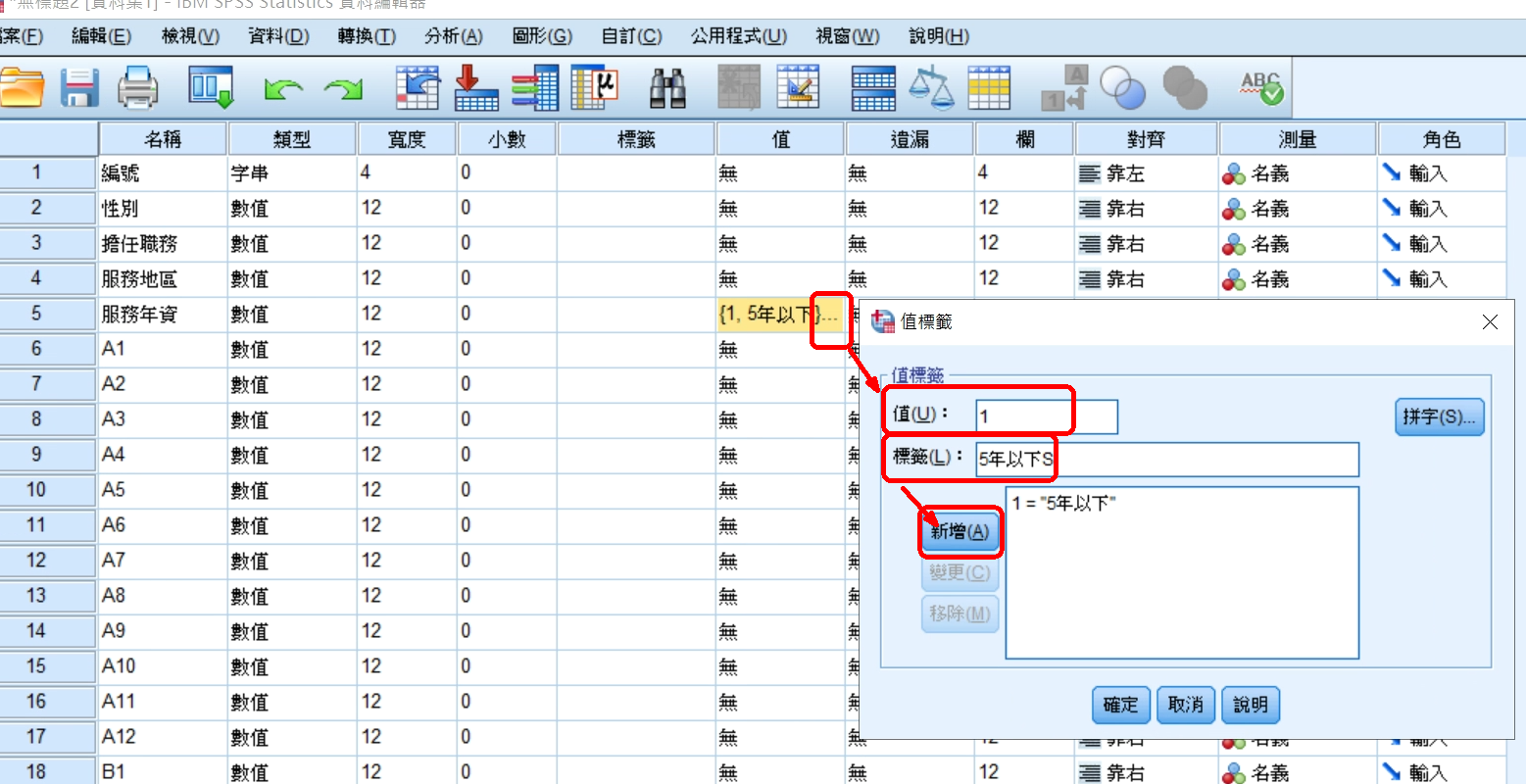Open data file with folder icon

(22, 88)
